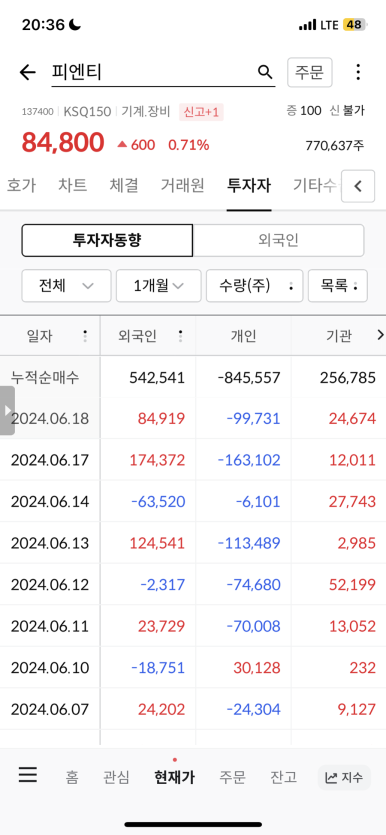This screenshot has width=386, height=835.
Task: Select the 투자자동향 segment
Action: (107, 240)
